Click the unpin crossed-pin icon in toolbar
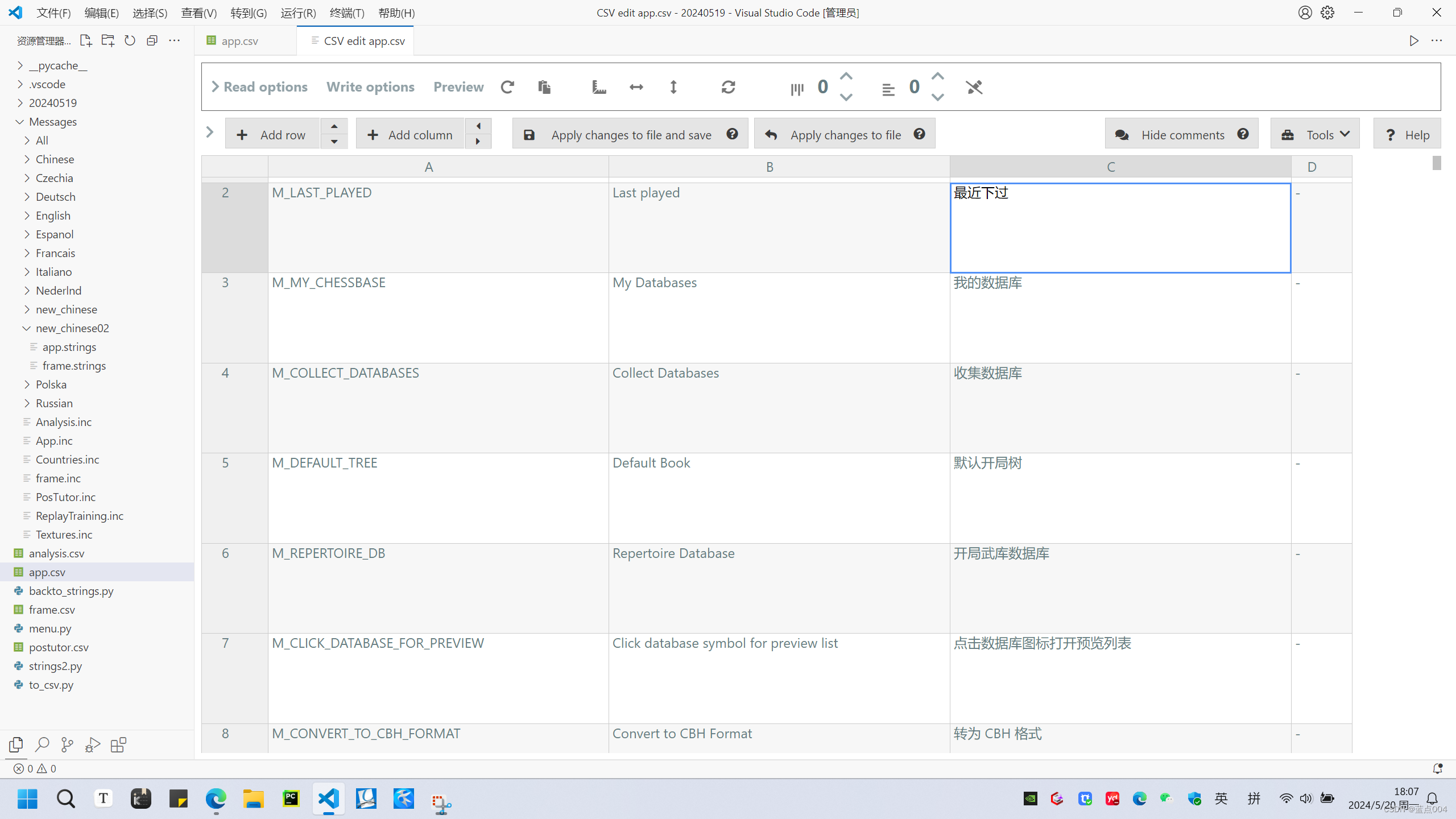This screenshot has width=1456, height=819. pyautogui.click(x=974, y=87)
